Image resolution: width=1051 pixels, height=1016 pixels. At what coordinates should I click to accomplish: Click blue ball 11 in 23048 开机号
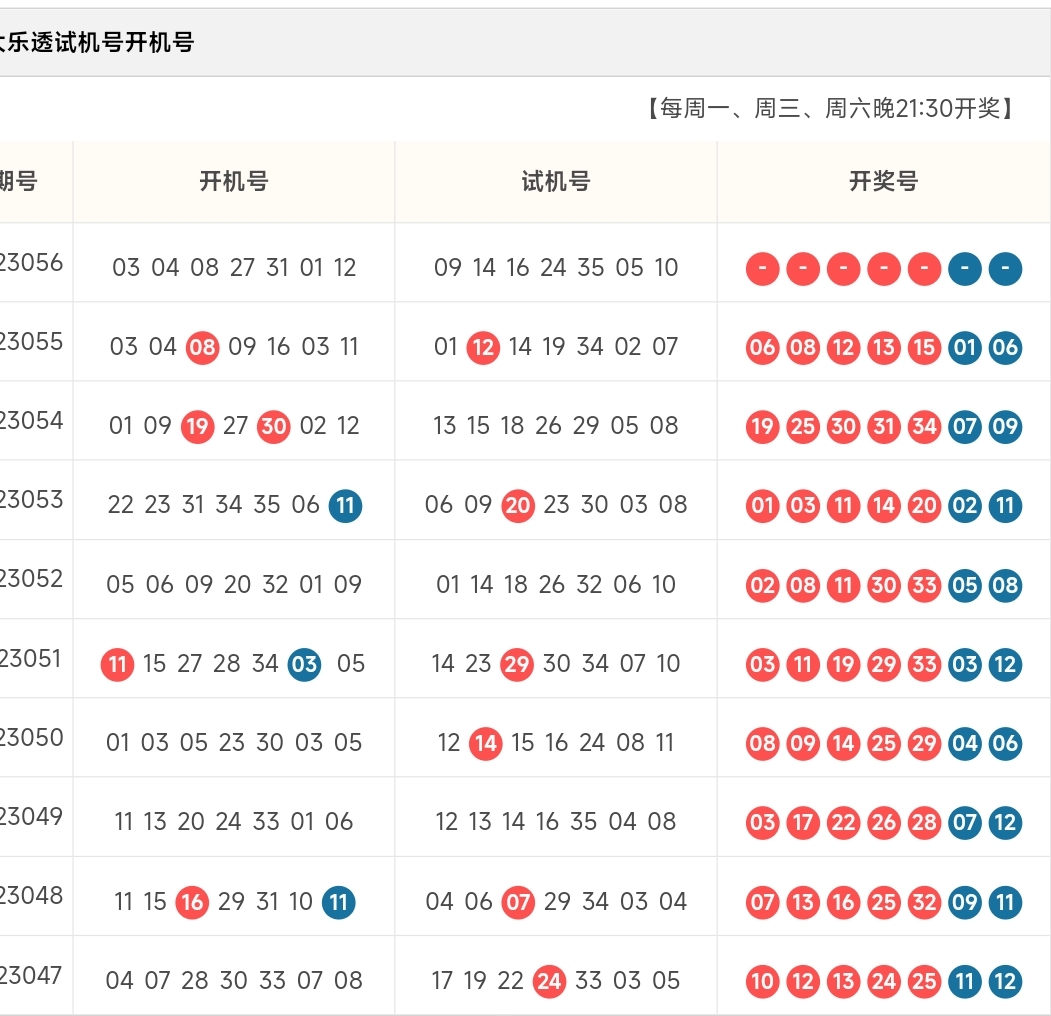click(338, 902)
